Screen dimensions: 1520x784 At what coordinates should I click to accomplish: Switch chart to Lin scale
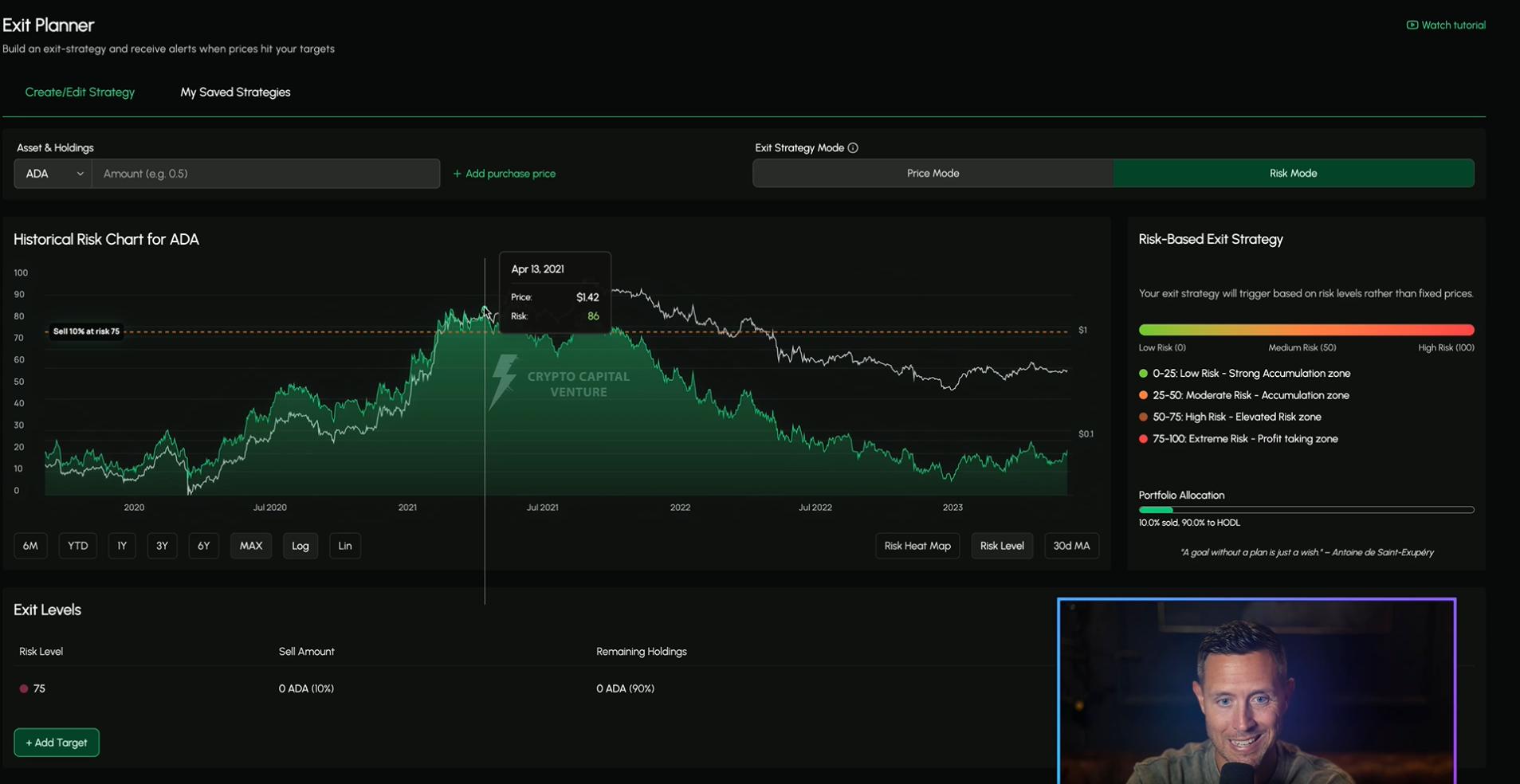[x=344, y=546]
